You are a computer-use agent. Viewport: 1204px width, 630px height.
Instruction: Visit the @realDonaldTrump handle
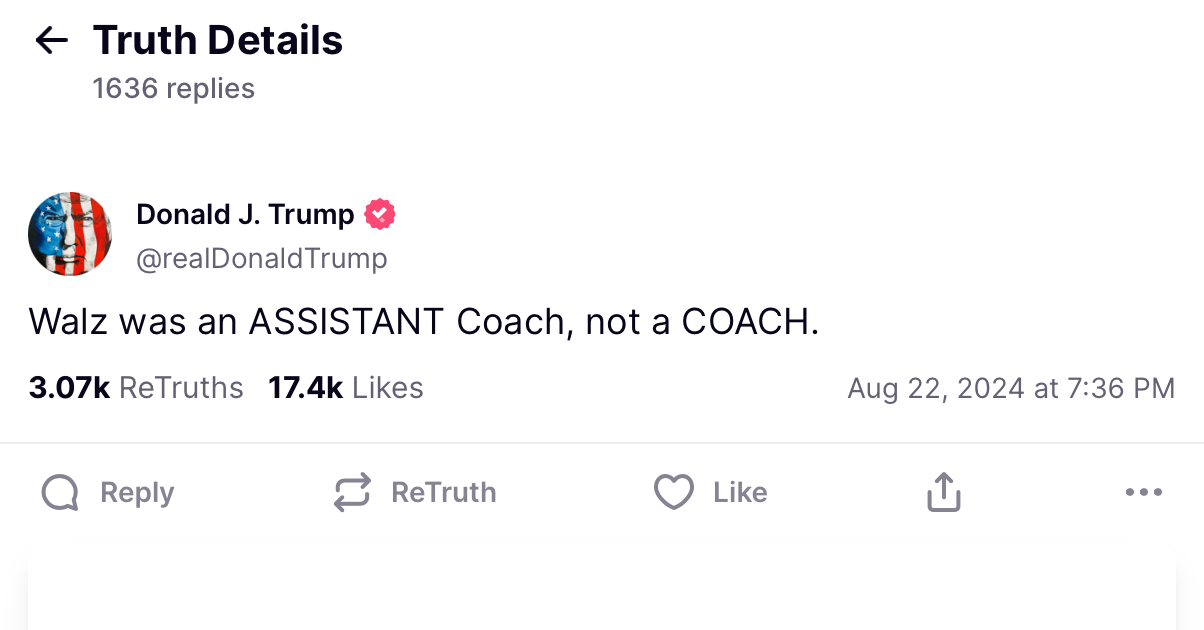tap(261, 259)
